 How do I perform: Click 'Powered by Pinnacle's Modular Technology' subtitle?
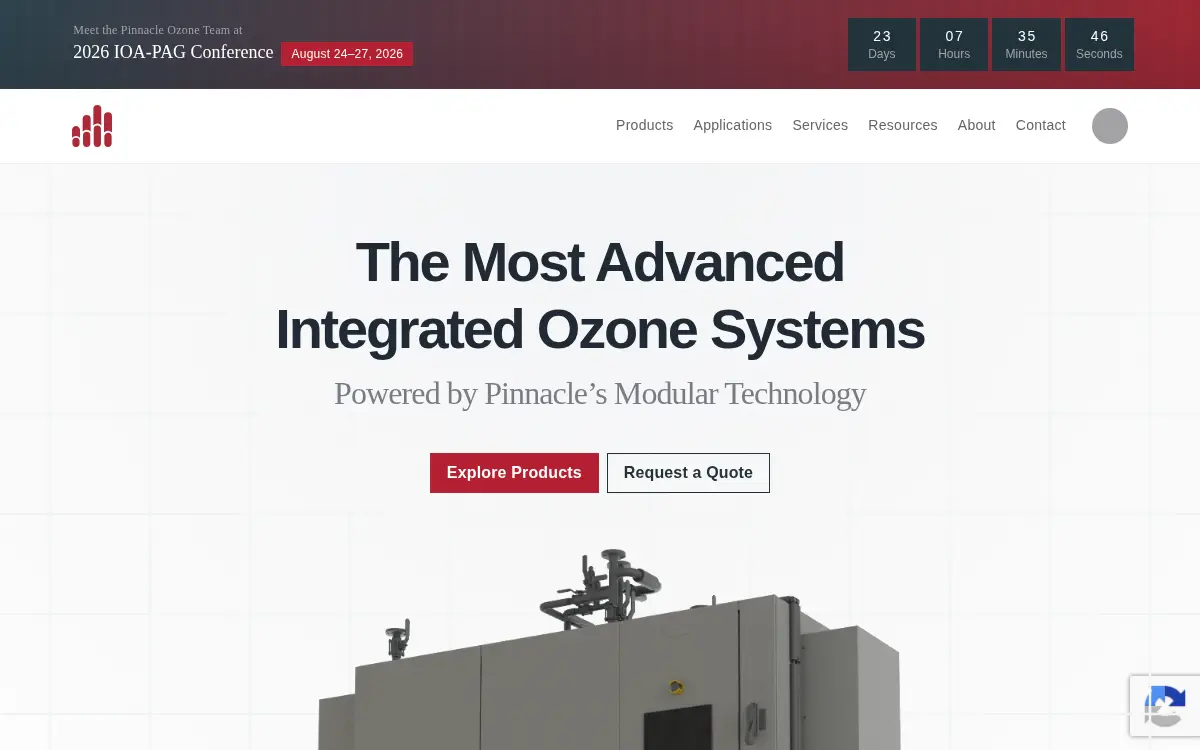600,394
